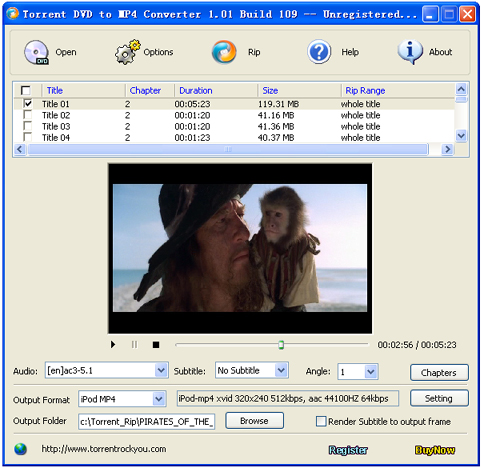This screenshot has width=482, height=468.
Task: Sort list by Title column header
Action: [55, 90]
